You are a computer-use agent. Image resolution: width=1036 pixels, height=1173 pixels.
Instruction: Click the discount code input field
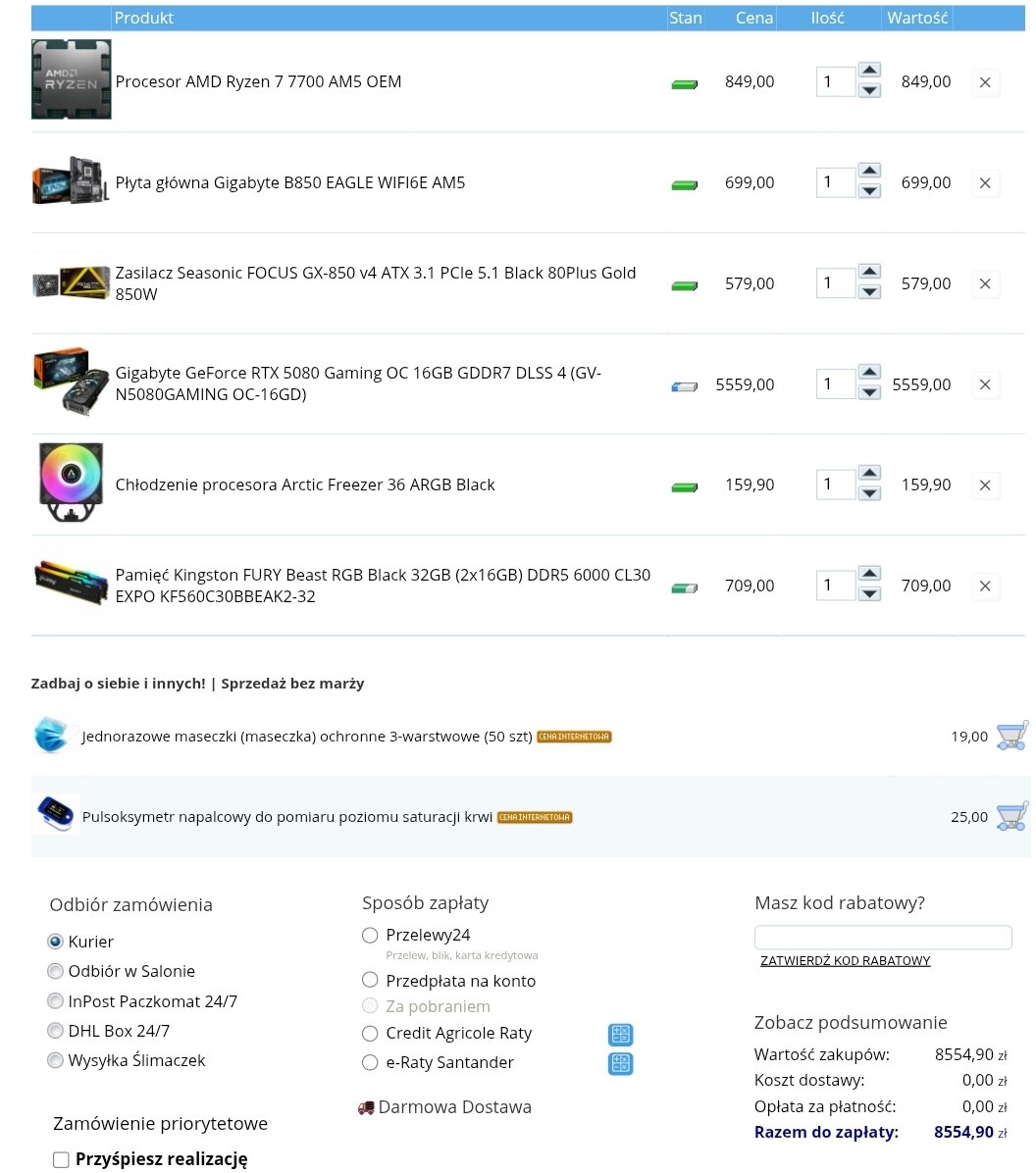(x=882, y=937)
